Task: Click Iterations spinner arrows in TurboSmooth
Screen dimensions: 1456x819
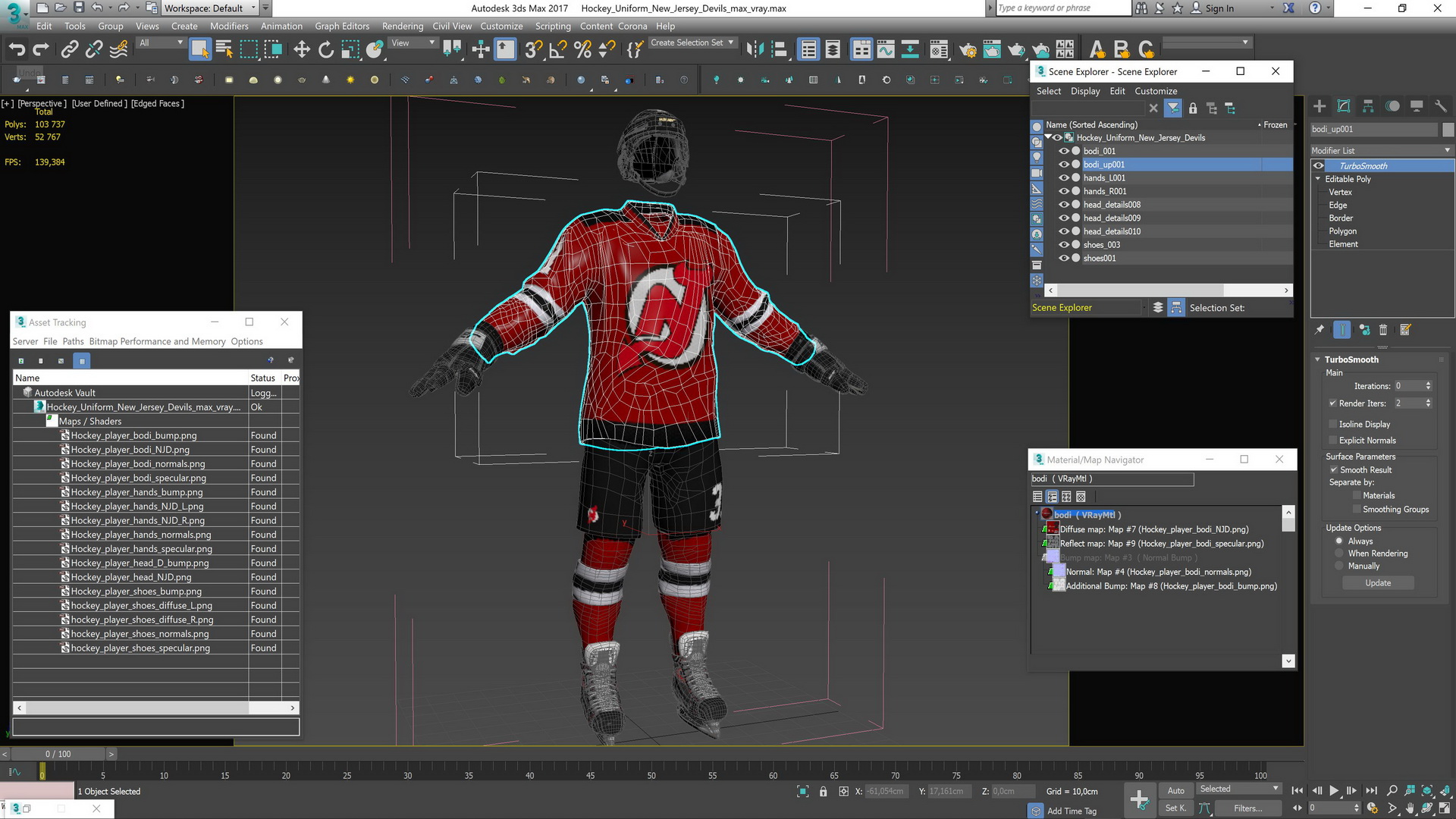Action: click(1428, 386)
